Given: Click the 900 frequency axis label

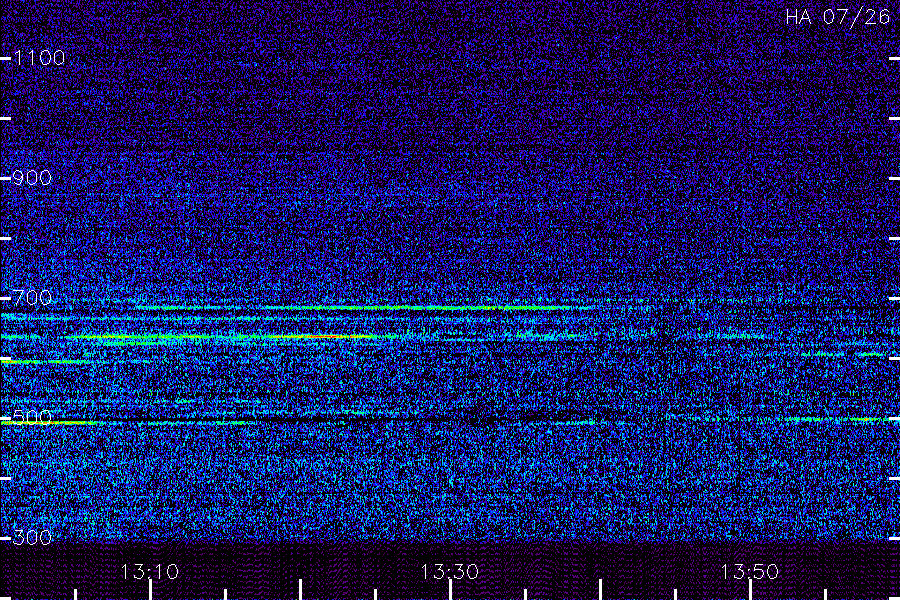Looking at the screenshot, I should tap(32, 178).
